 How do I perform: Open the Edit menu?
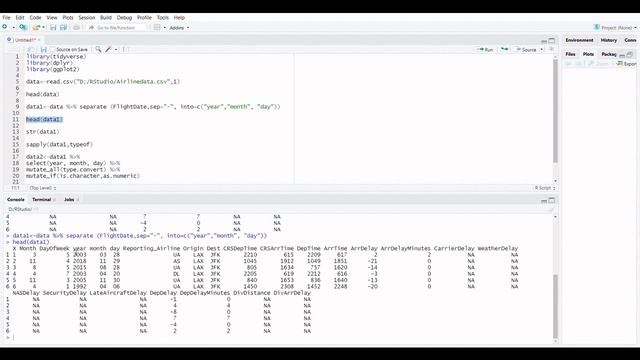coord(20,18)
